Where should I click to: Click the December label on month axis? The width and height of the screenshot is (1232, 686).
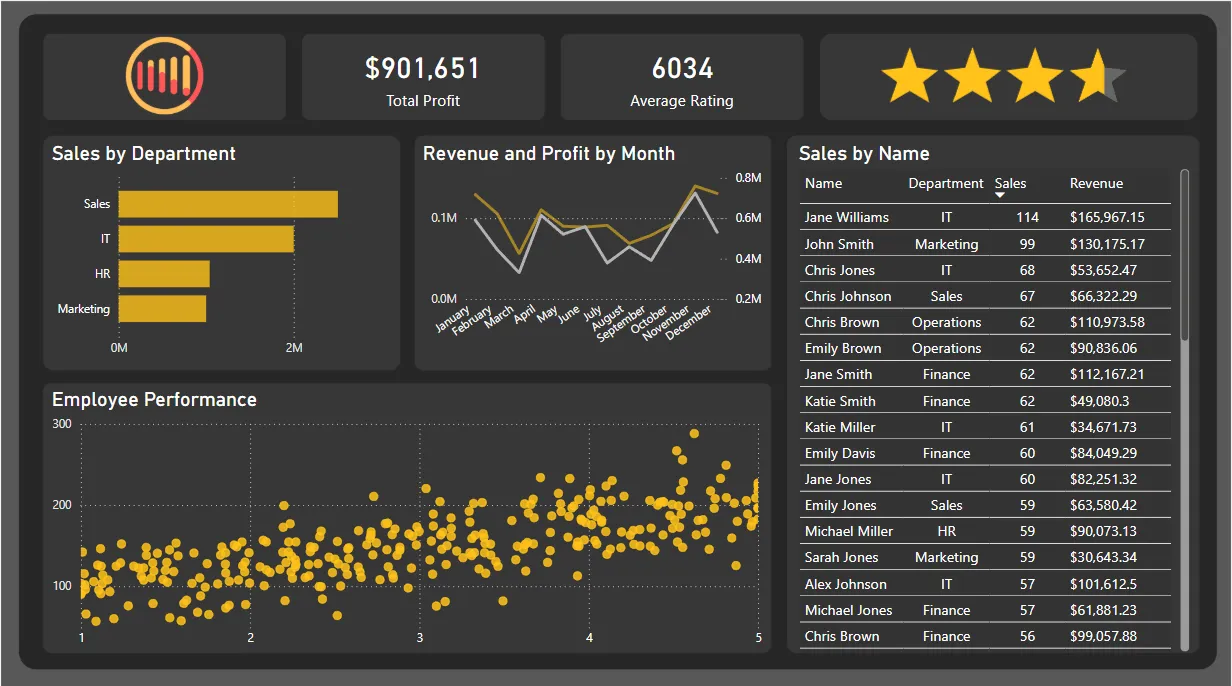click(x=689, y=323)
